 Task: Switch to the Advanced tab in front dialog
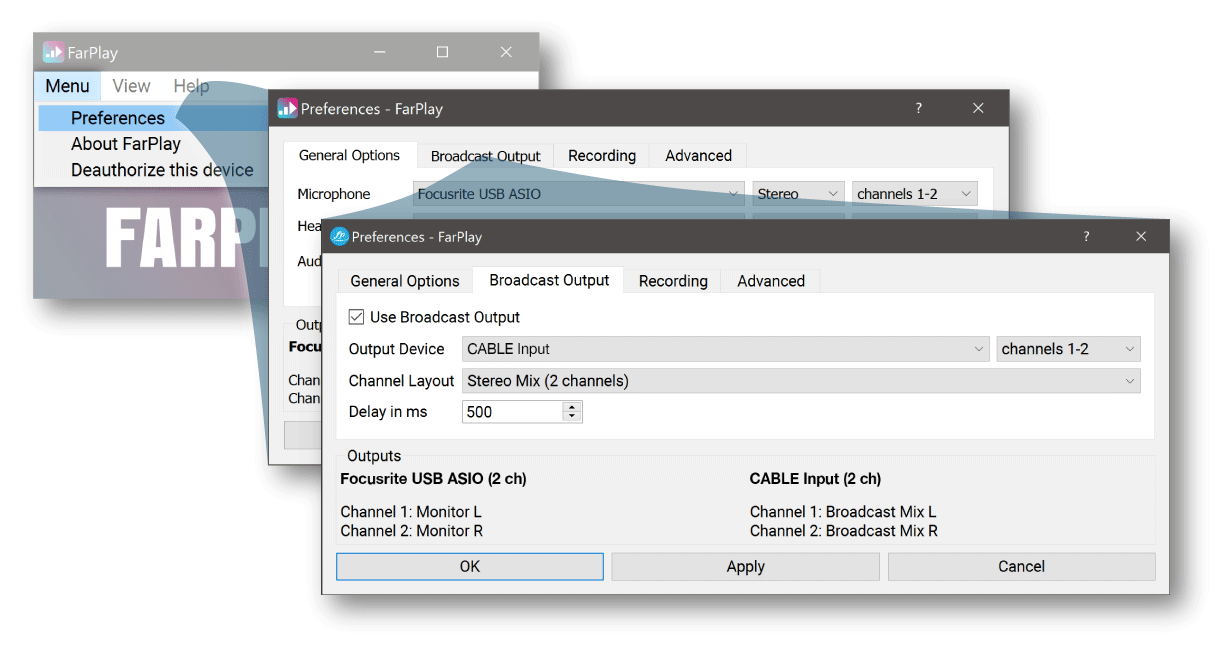[x=770, y=281]
